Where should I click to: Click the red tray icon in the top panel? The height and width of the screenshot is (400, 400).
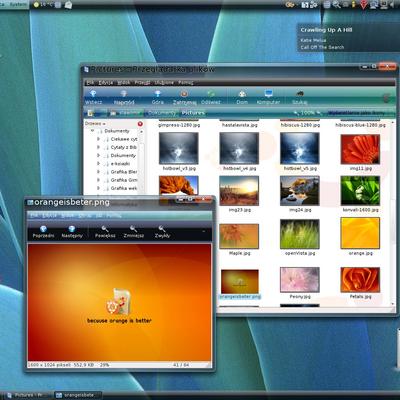pos(364,4)
